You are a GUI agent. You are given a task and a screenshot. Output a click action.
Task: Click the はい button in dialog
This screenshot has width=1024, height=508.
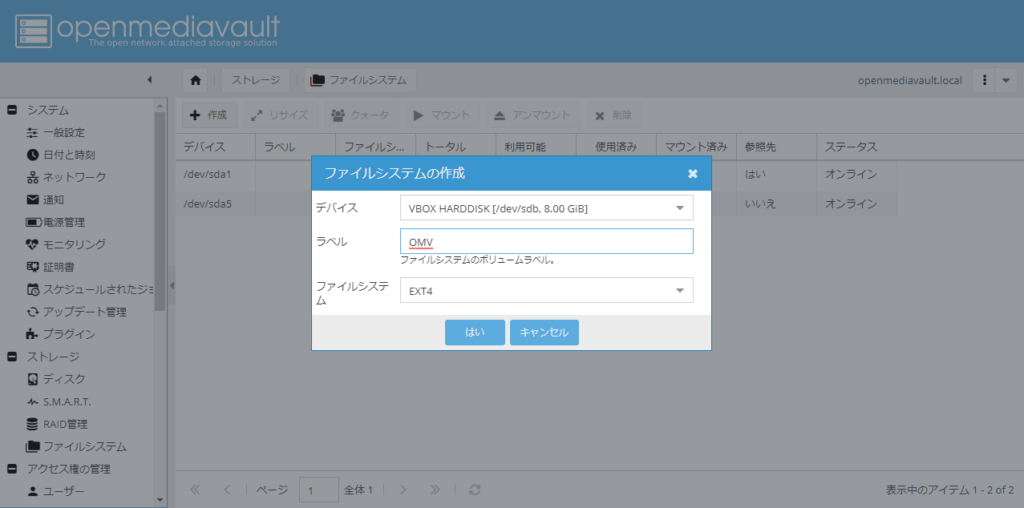pos(475,332)
